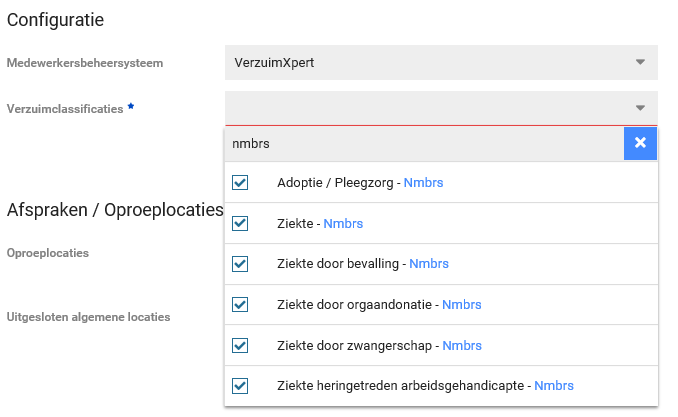Click Nmbrs tag beside Ziekte door bevalling
This screenshot has width=678, height=417.
[x=429, y=264]
